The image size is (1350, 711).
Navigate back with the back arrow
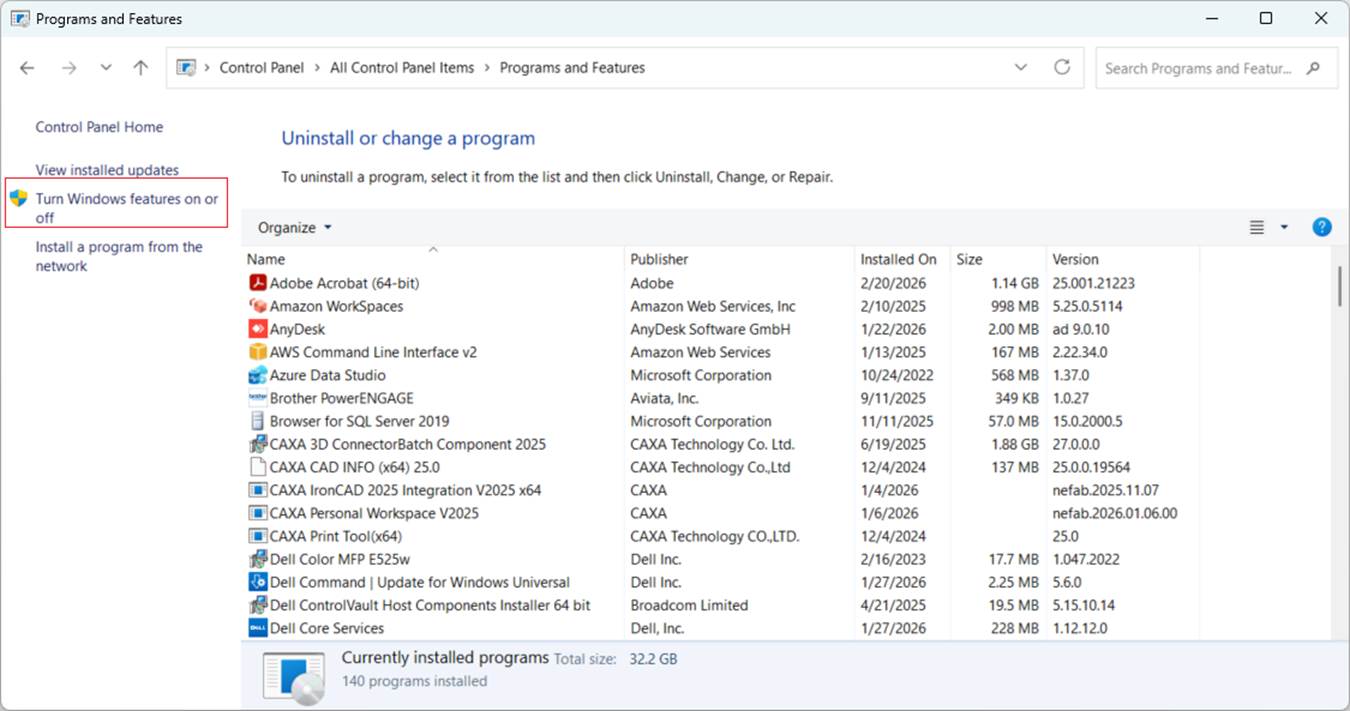[x=27, y=68]
